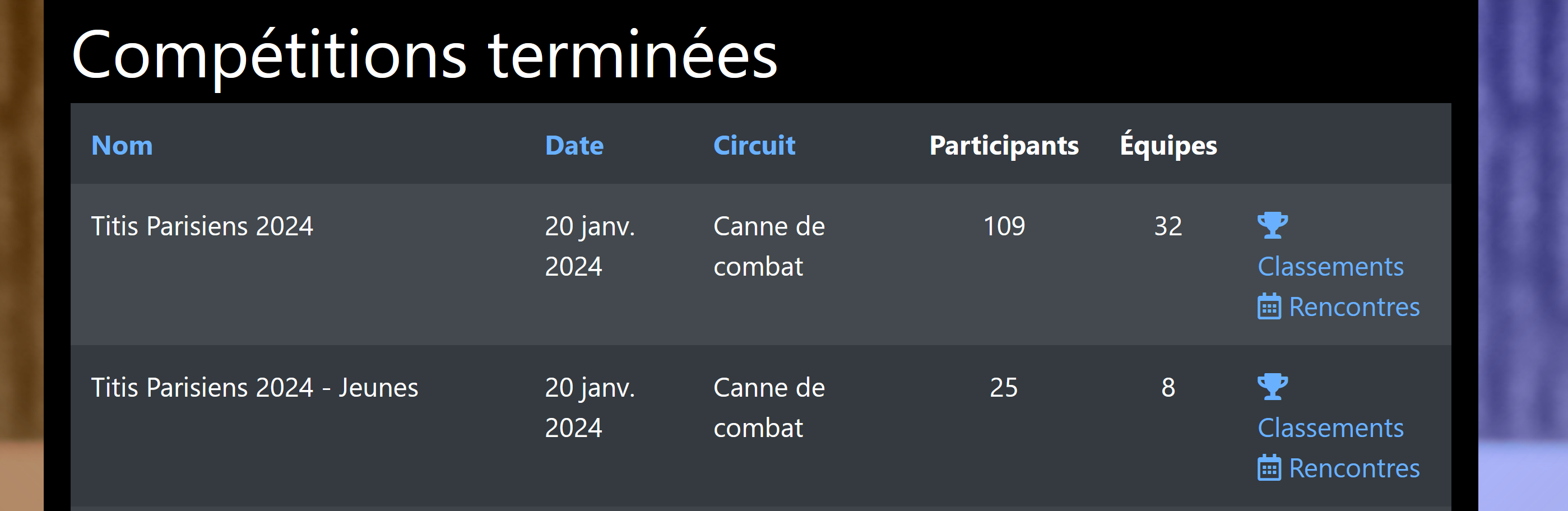Select the Titis Parisiens 2024 - Jeunes name
The image size is (1568, 511).
point(254,387)
